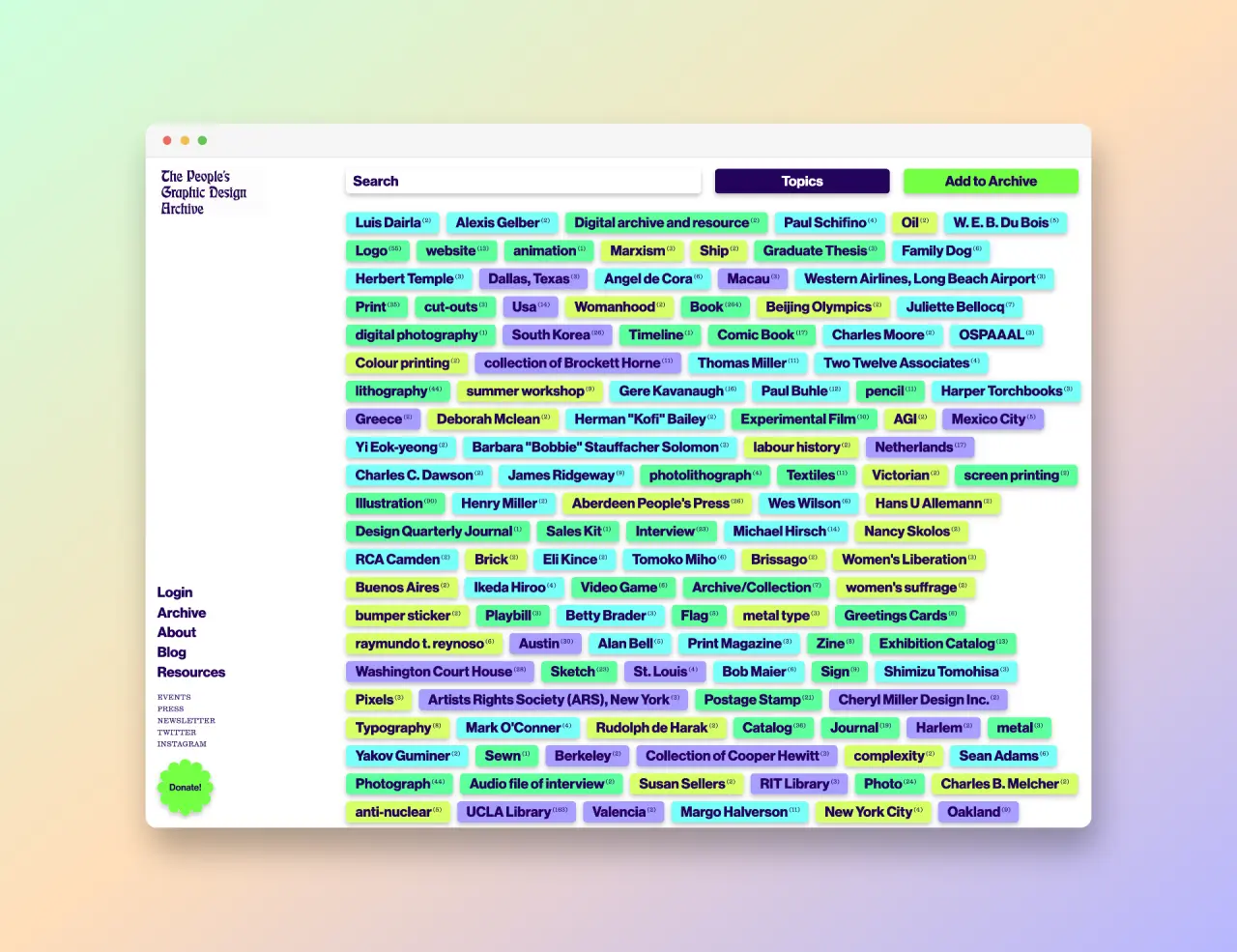Select the Colour printing tag
The width and height of the screenshot is (1237, 952).
pyautogui.click(x=407, y=362)
